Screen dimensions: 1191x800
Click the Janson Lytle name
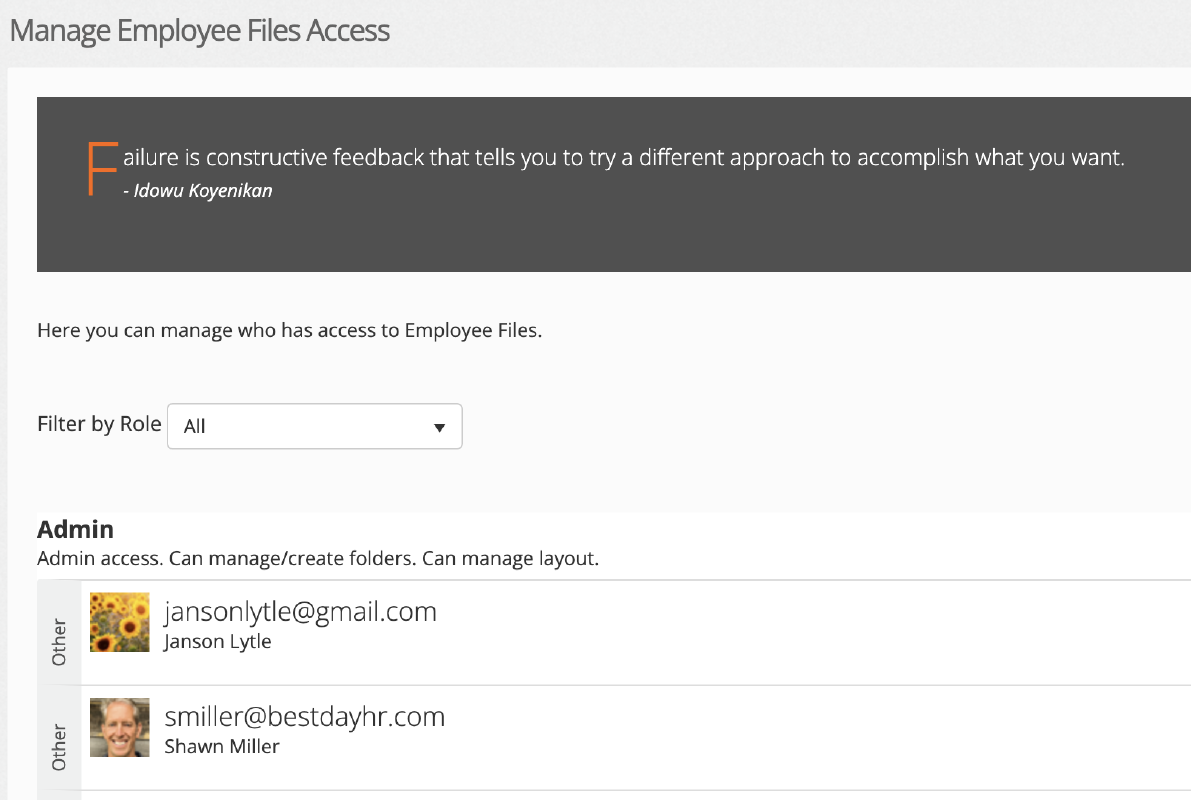click(217, 642)
